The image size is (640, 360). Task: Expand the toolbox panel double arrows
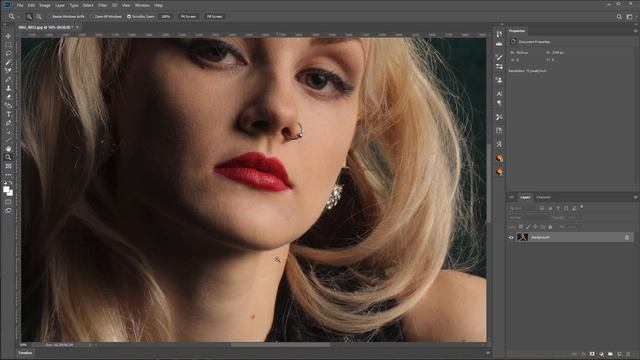click(5, 24)
